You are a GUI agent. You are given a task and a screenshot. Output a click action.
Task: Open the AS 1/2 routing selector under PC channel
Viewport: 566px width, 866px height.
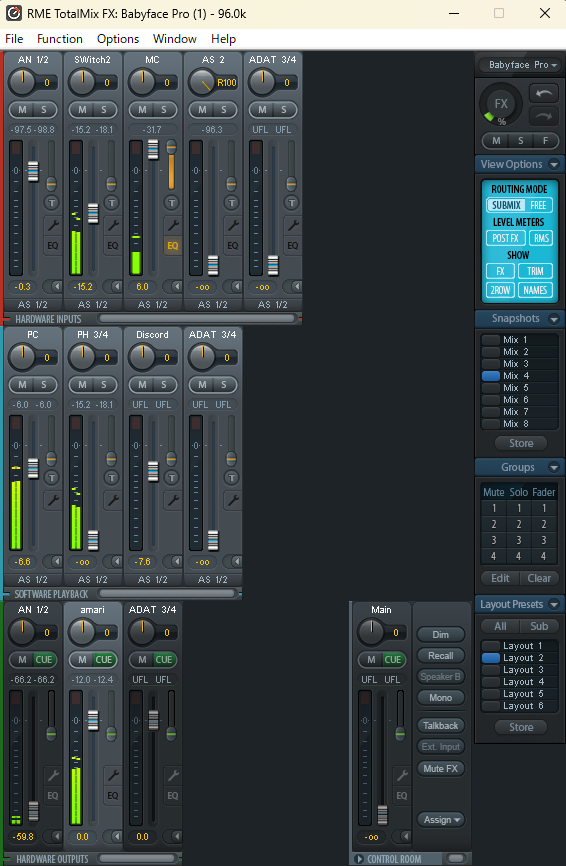point(33,579)
